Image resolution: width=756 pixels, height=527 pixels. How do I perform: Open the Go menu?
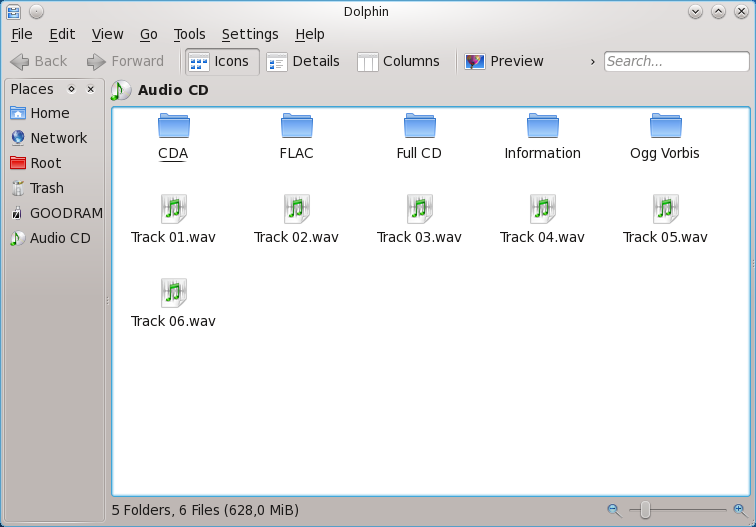(148, 34)
